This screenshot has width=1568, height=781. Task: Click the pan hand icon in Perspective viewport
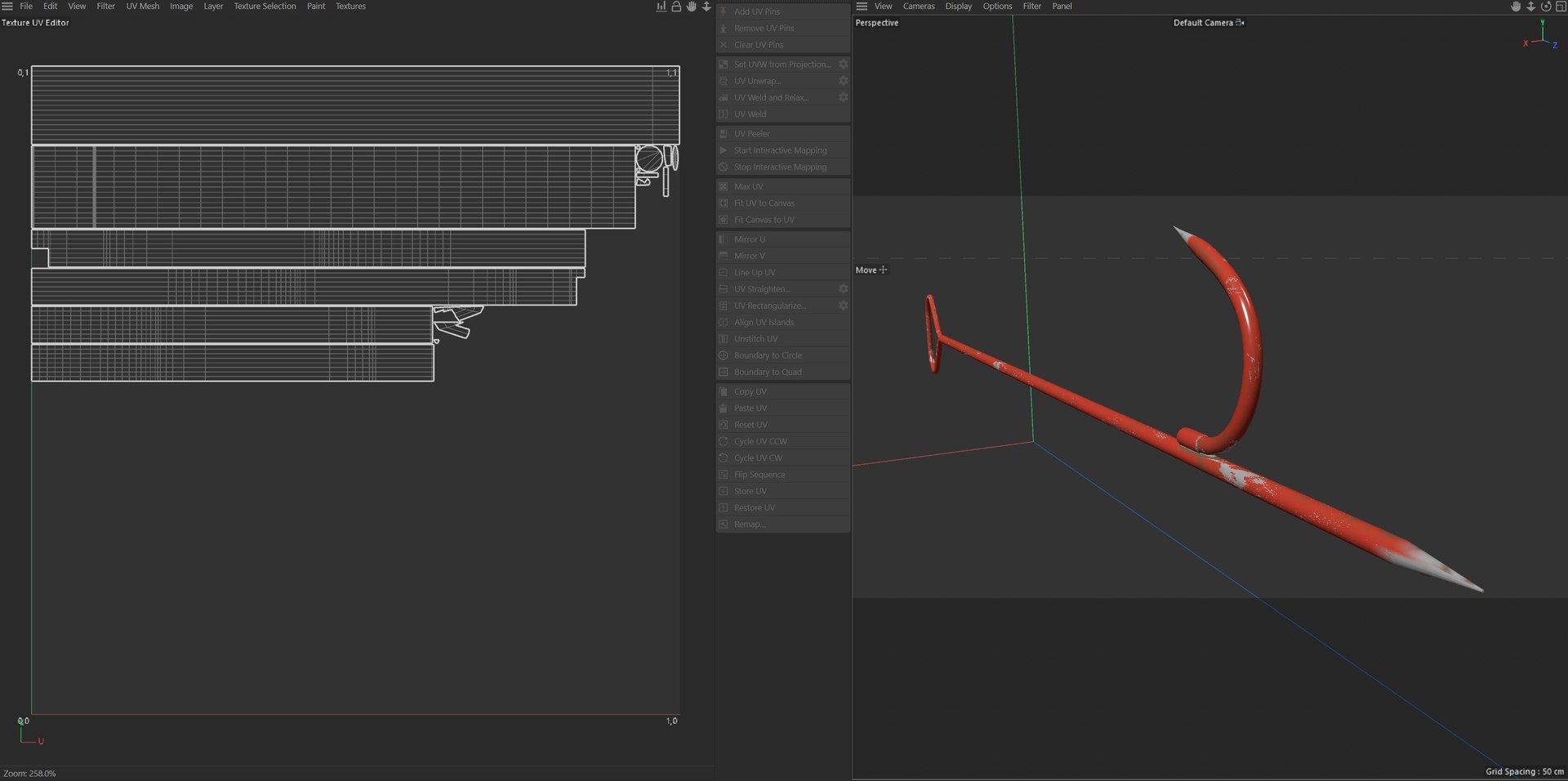coord(1516,7)
